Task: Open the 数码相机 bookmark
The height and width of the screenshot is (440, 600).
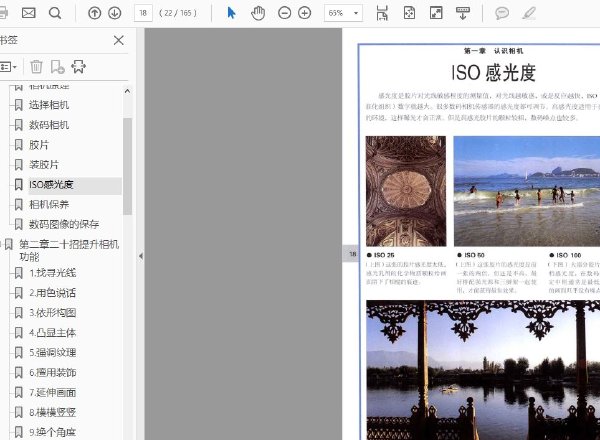Action: click(x=49, y=125)
